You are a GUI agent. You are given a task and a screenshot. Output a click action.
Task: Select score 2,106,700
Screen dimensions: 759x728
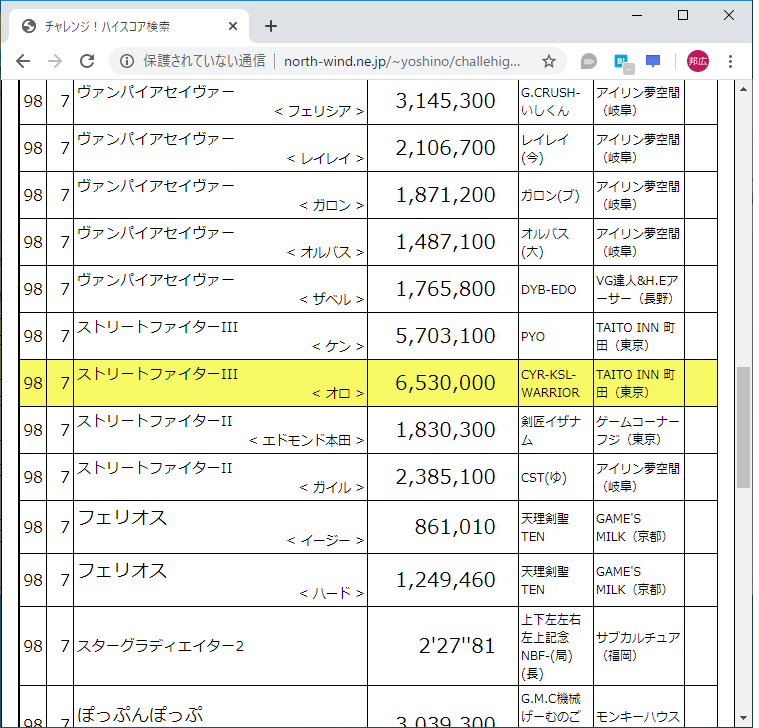coord(445,148)
